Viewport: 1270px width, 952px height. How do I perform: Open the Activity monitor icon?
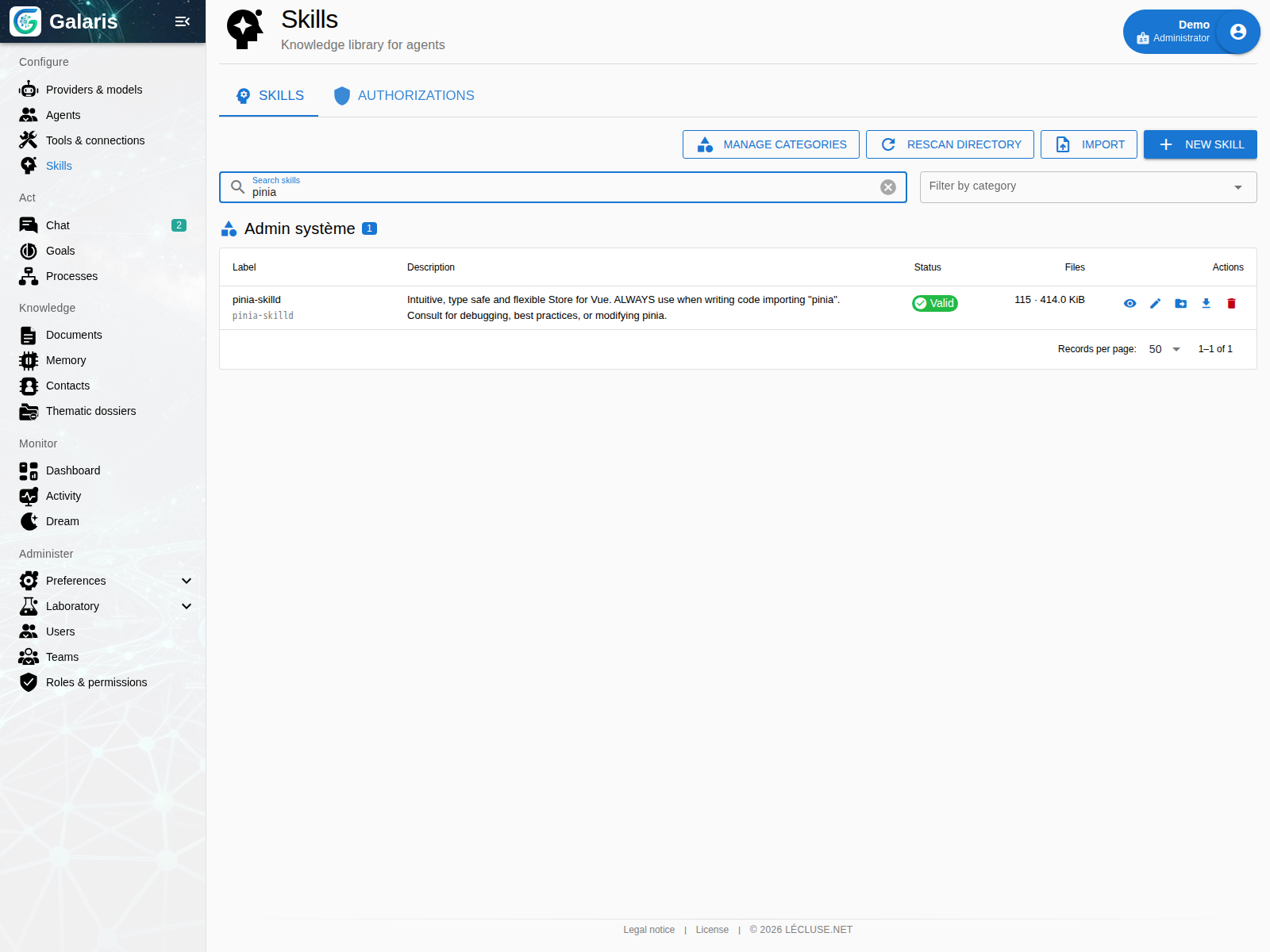(29, 496)
